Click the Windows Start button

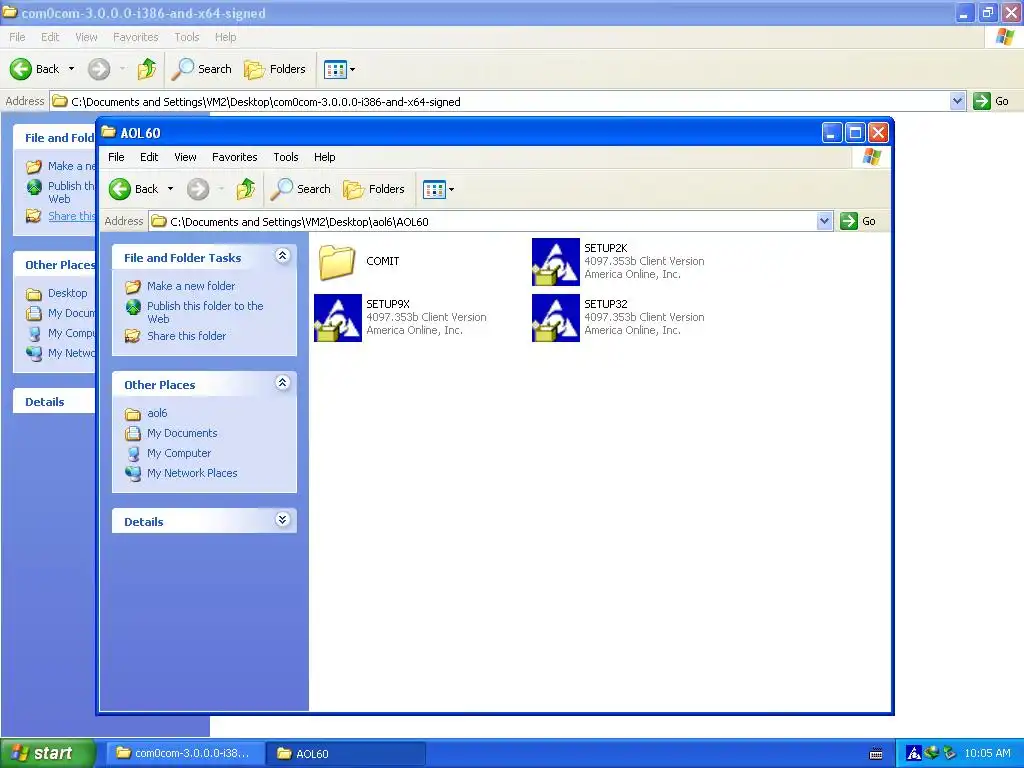(48, 753)
